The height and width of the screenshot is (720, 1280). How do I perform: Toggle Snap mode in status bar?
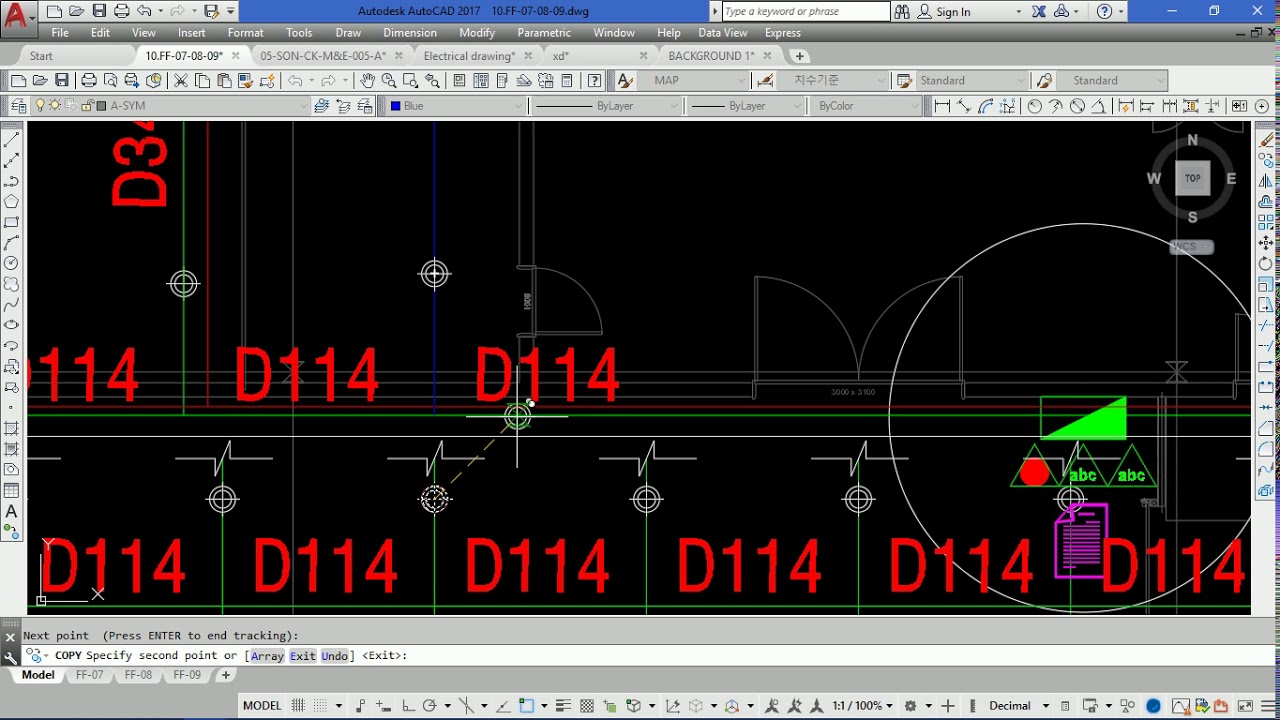(x=320, y=705)
